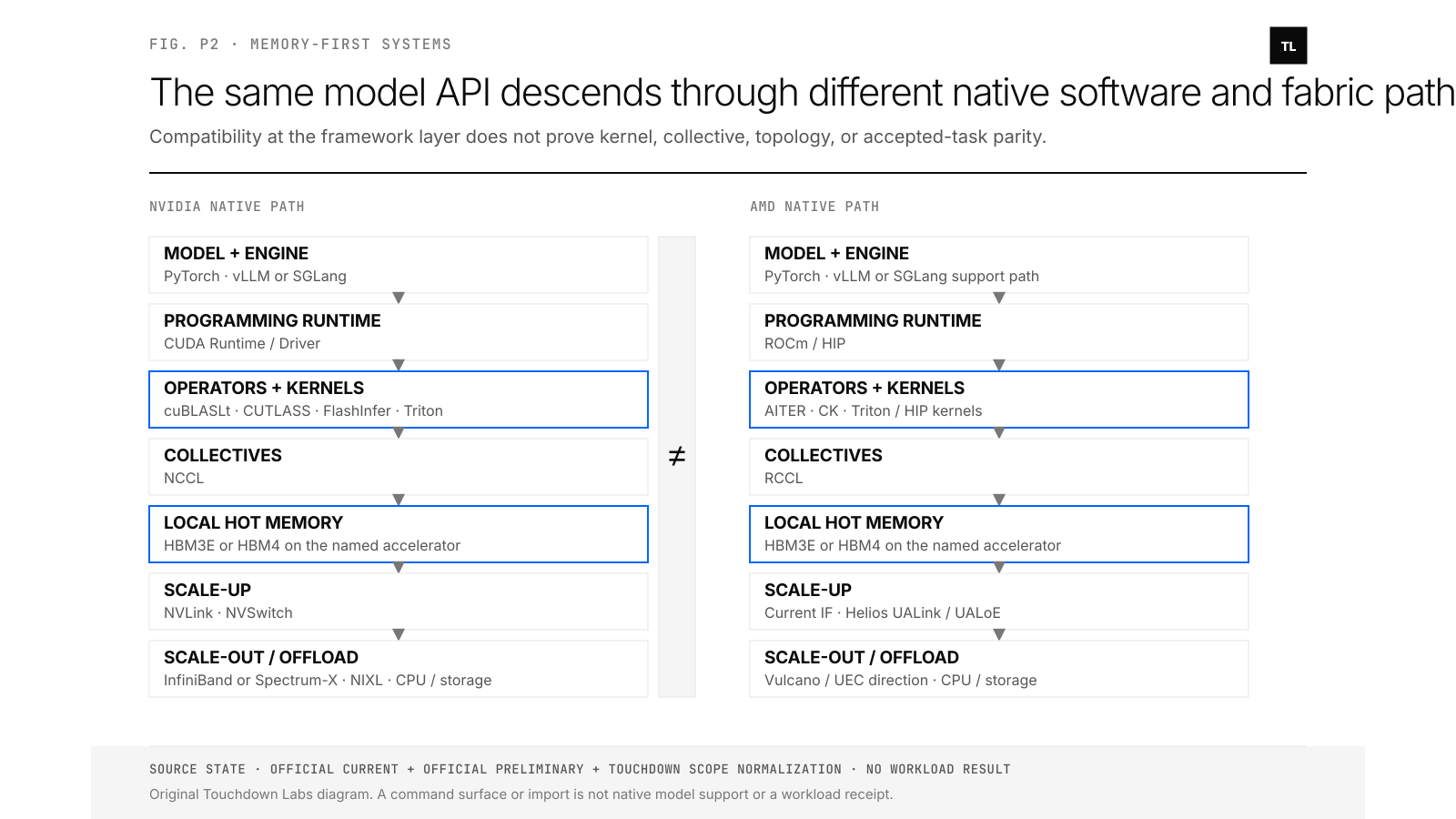Click the 'Original Touchdown Labs diagram' footnote

[521, 794]
